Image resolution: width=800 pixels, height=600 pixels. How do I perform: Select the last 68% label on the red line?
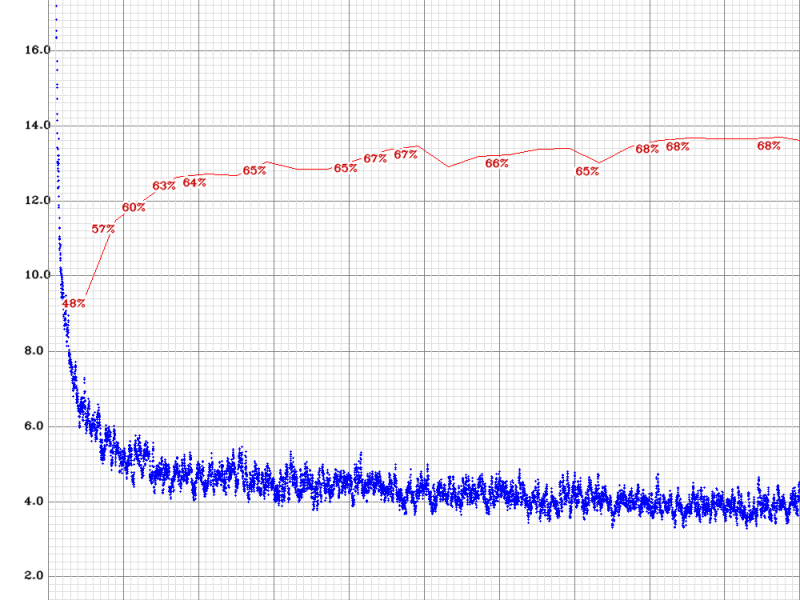(x=768, y=145)
